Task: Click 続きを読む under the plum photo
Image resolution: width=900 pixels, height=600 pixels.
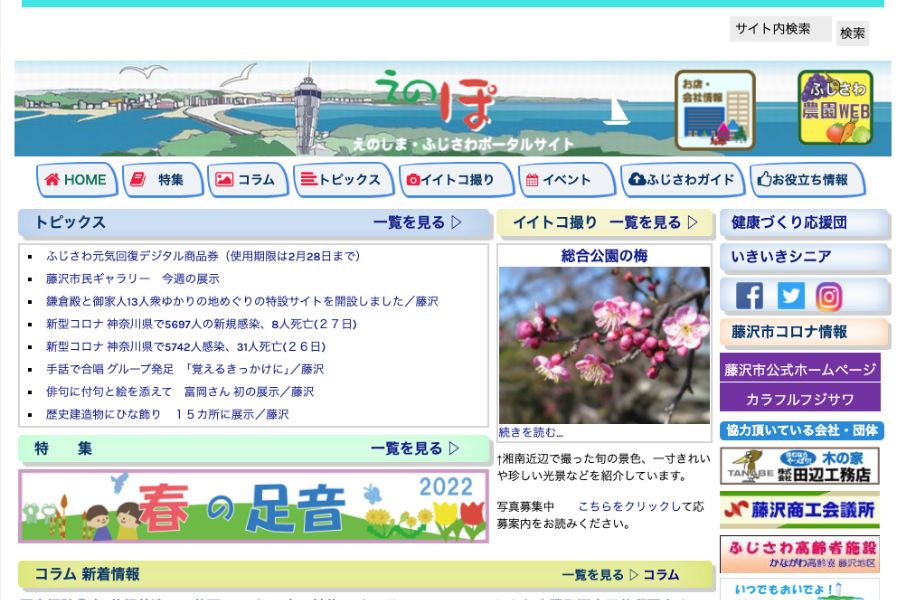Action: pyautogui.click(x=531, y=432)
